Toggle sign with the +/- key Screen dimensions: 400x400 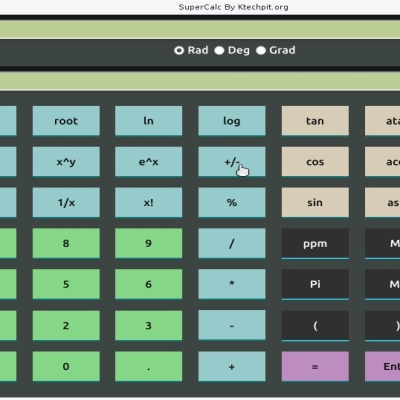coord(232,162)
